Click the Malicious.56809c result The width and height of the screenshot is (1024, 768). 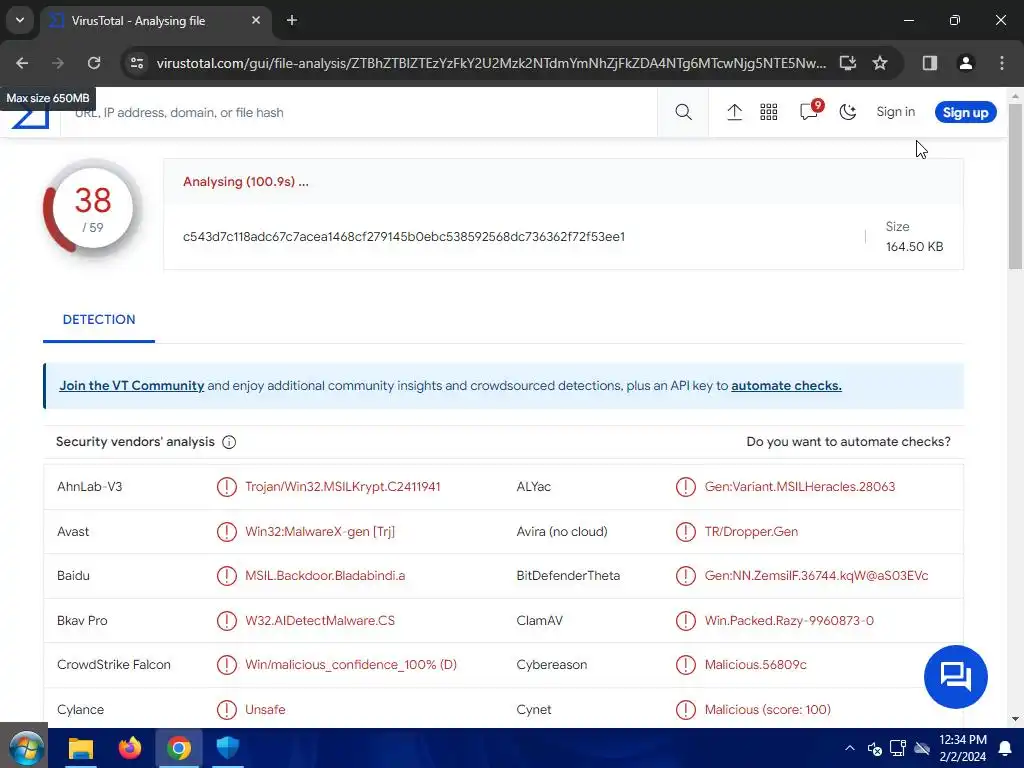(756, 664)
